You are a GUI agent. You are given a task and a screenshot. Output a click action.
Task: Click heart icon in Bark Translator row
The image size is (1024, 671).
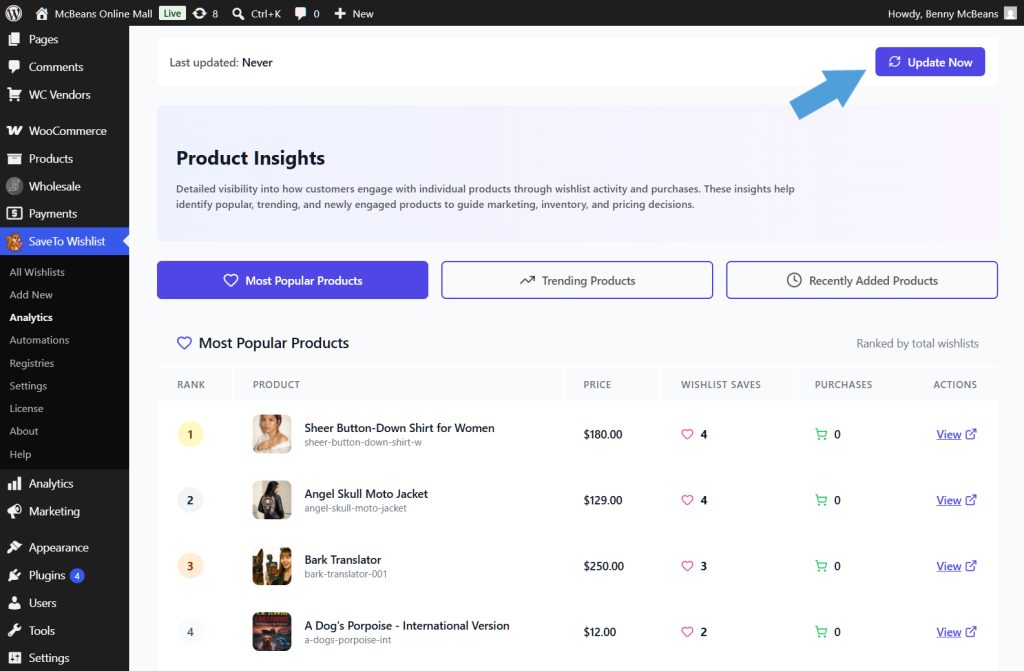pyautogui.click(x=687, y=566)
